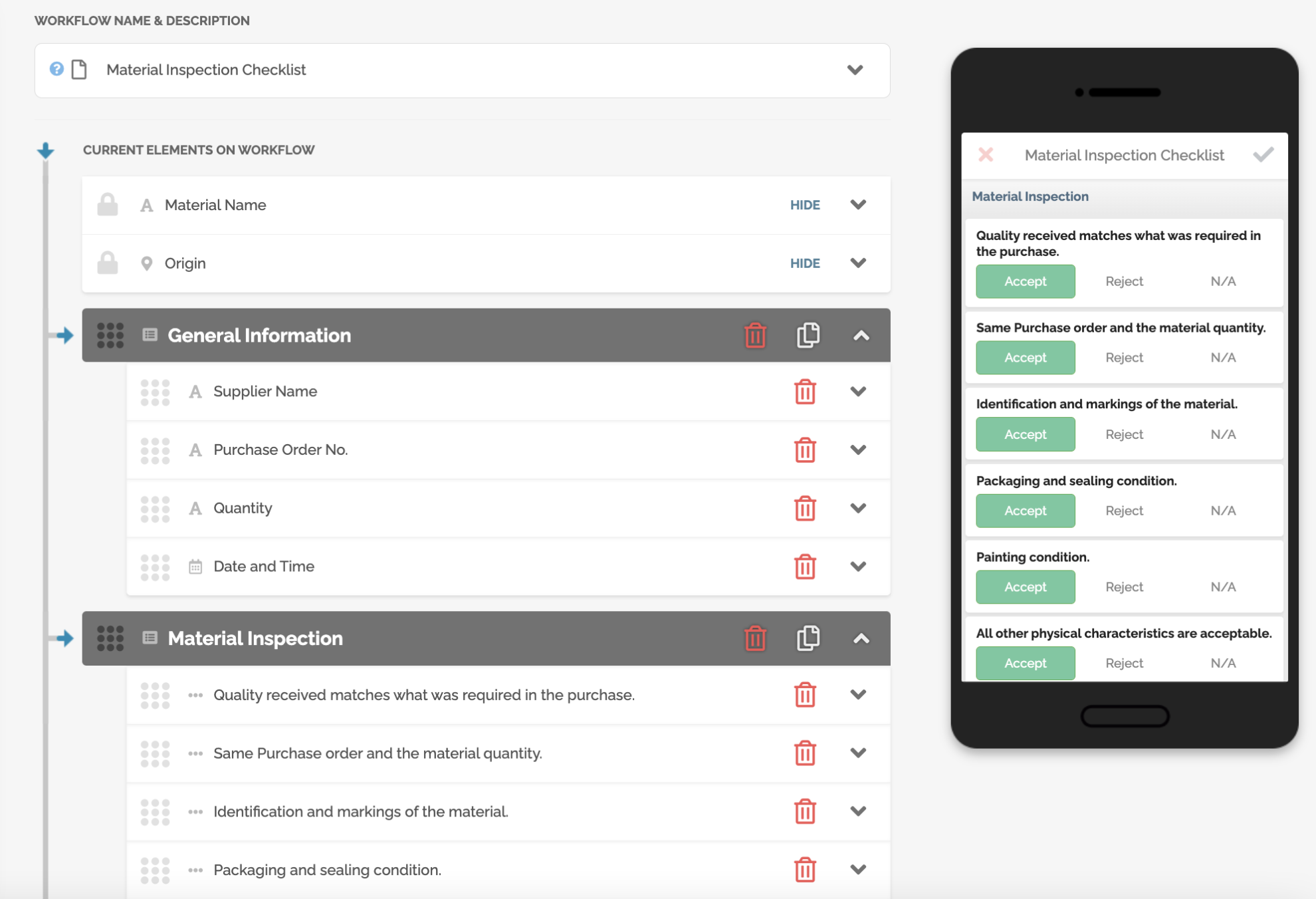This screenshot has height=899, width=1316.
Task: Collapse the General Information section
Action: (x=861, y=336)
